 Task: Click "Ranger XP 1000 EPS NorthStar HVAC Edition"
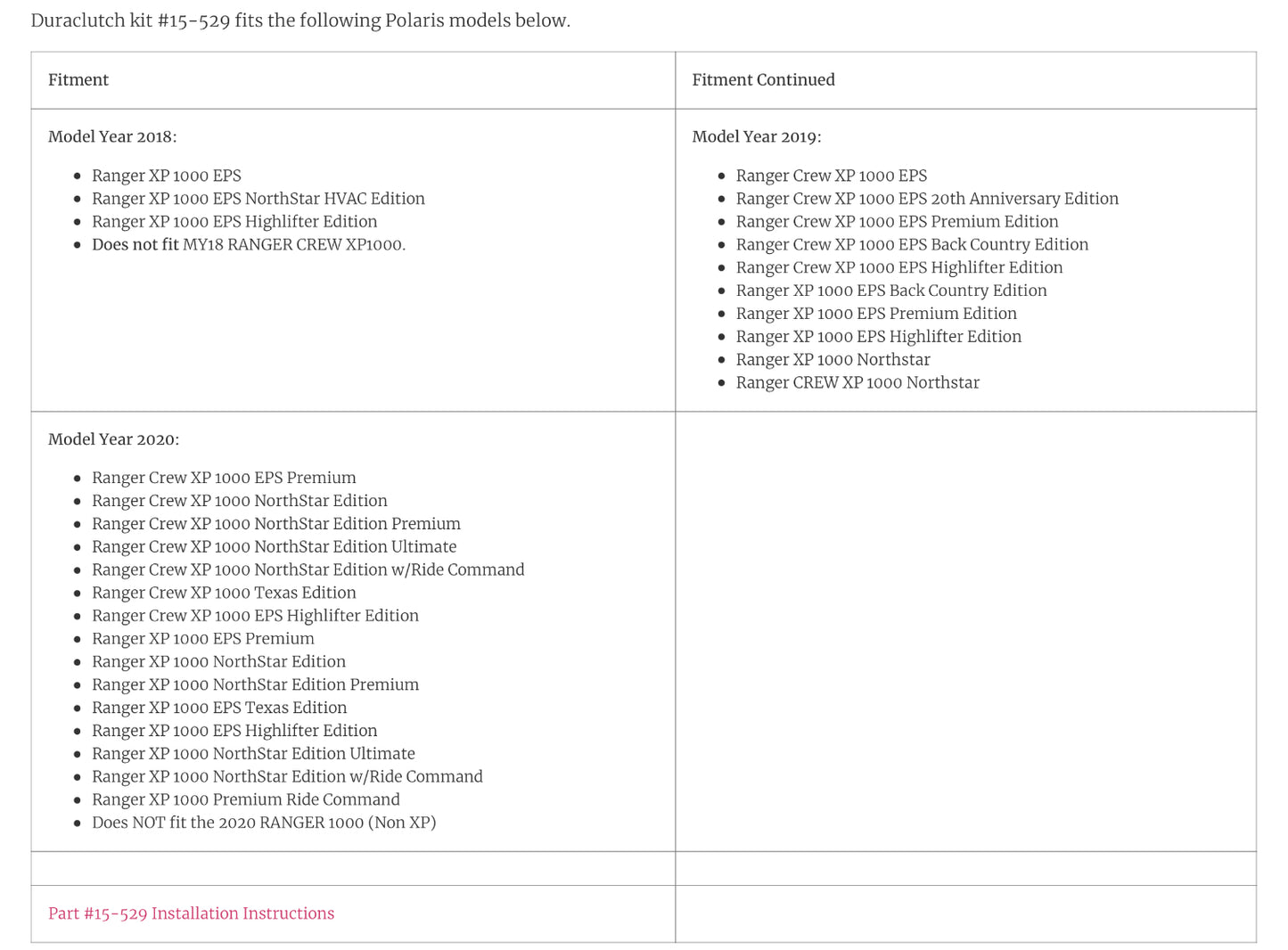(258, 199)
